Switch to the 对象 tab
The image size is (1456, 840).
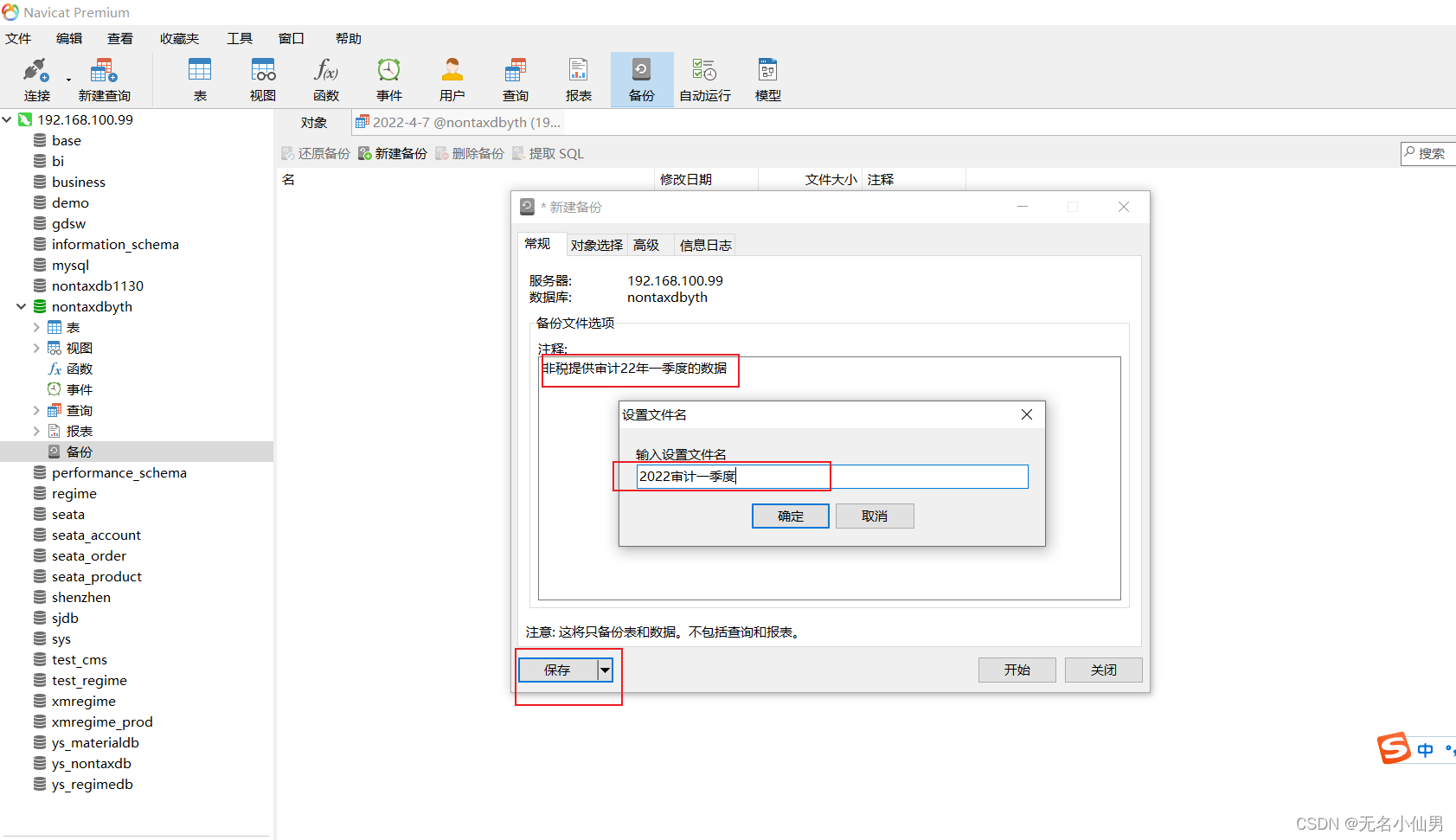click(x=314, y=122)
